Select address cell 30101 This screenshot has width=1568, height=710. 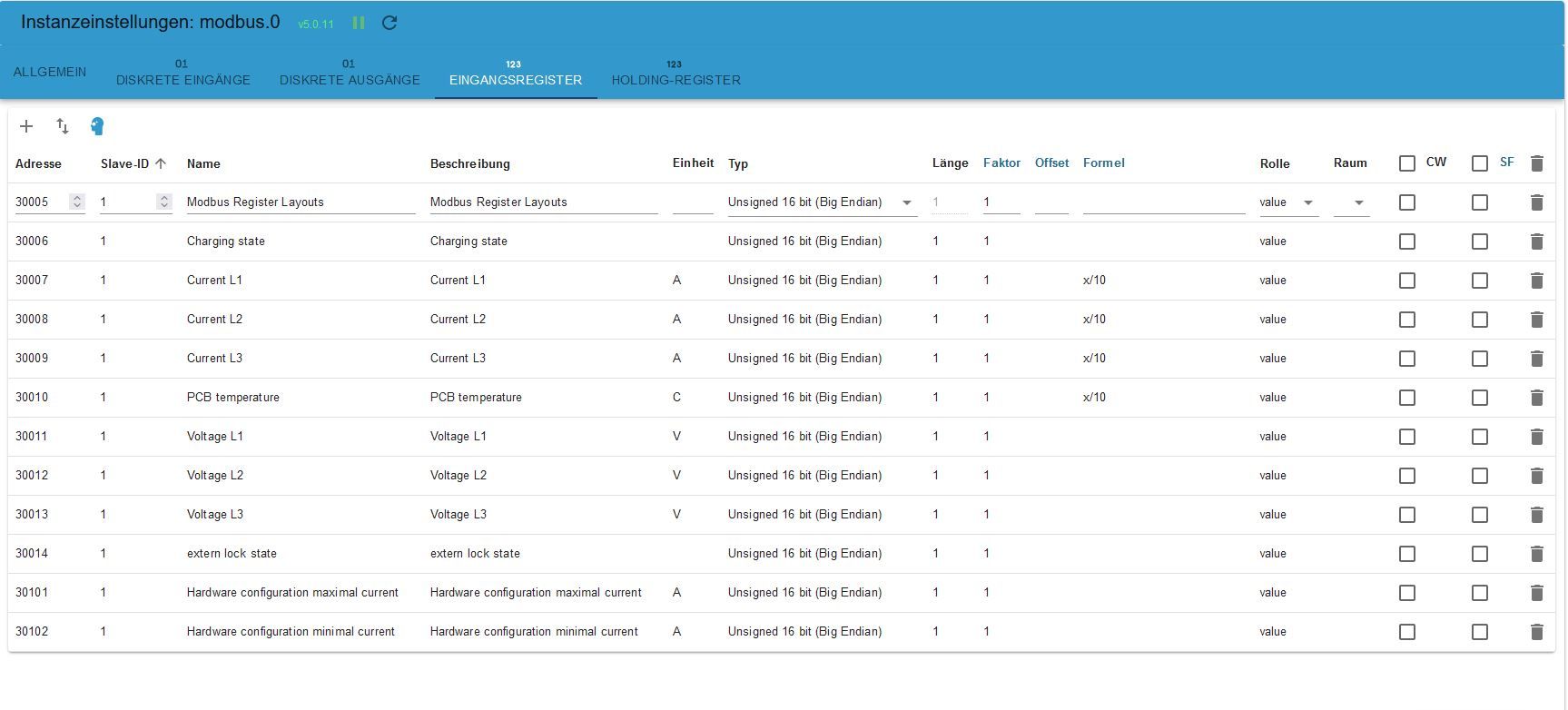tap(32, 593)
